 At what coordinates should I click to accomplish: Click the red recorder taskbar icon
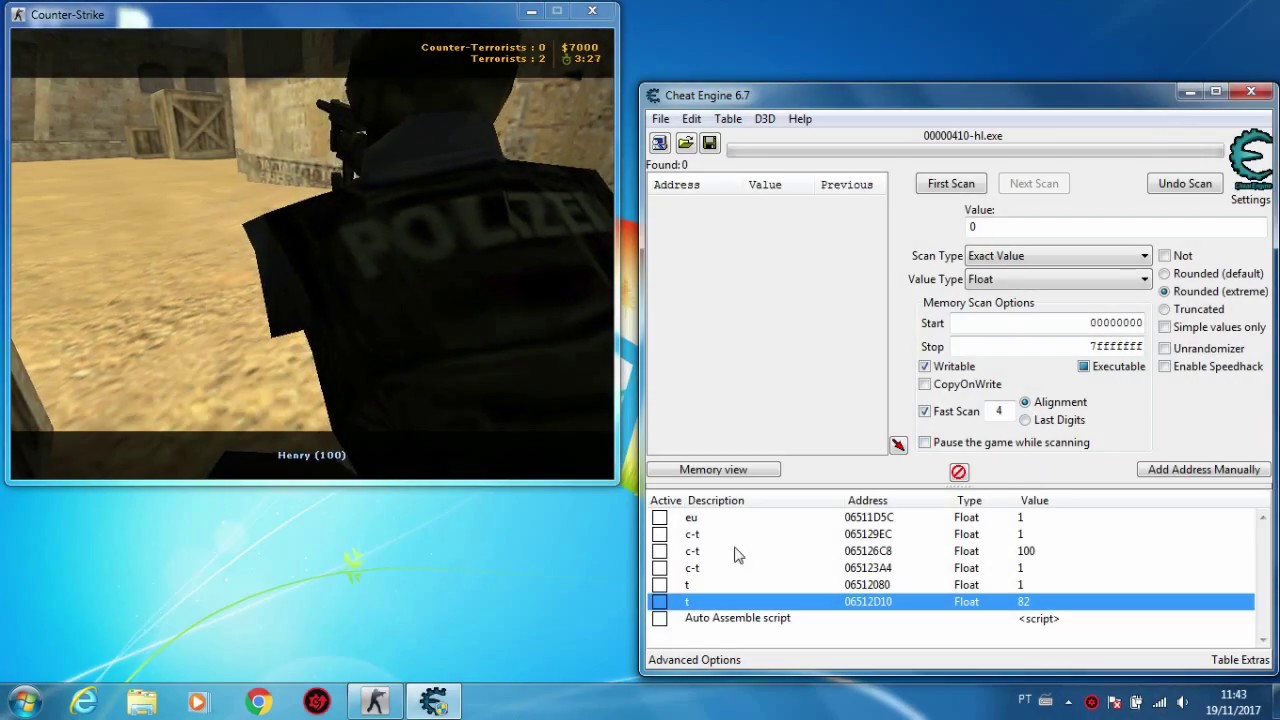tap(317, 702)
